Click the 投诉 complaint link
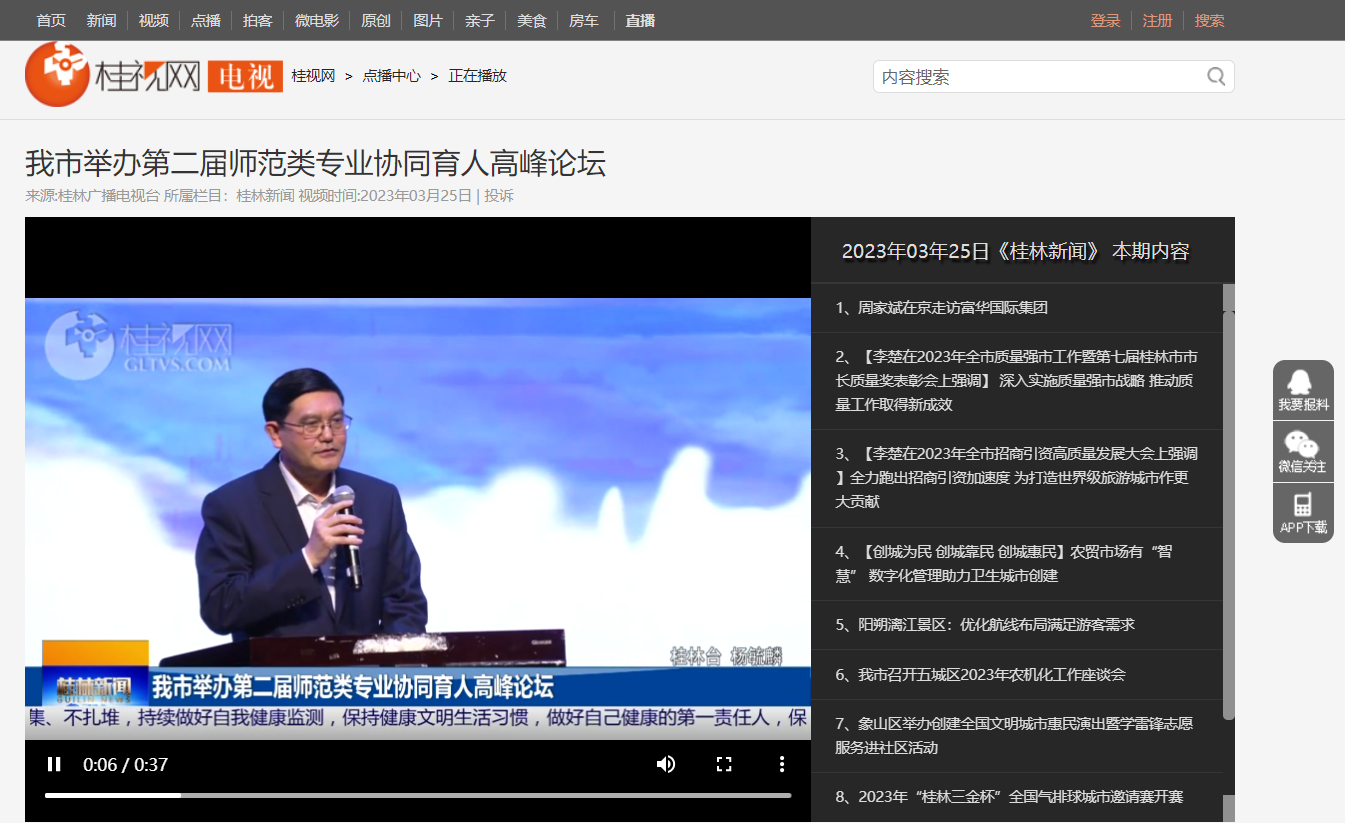The height and width of the screenshot is (823, 1345). click(x=499, y=196)
